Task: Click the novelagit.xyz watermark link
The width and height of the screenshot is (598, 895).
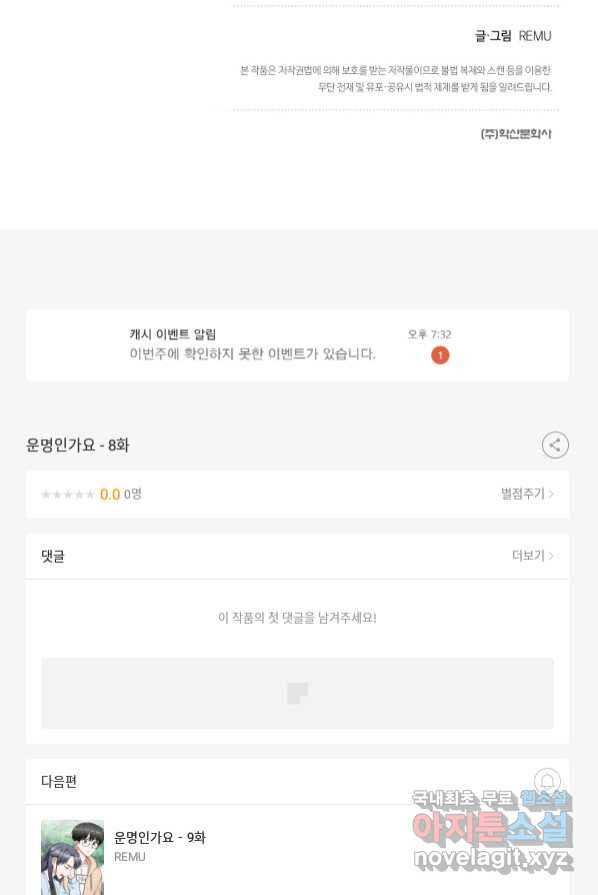Action: pos(491,858)
